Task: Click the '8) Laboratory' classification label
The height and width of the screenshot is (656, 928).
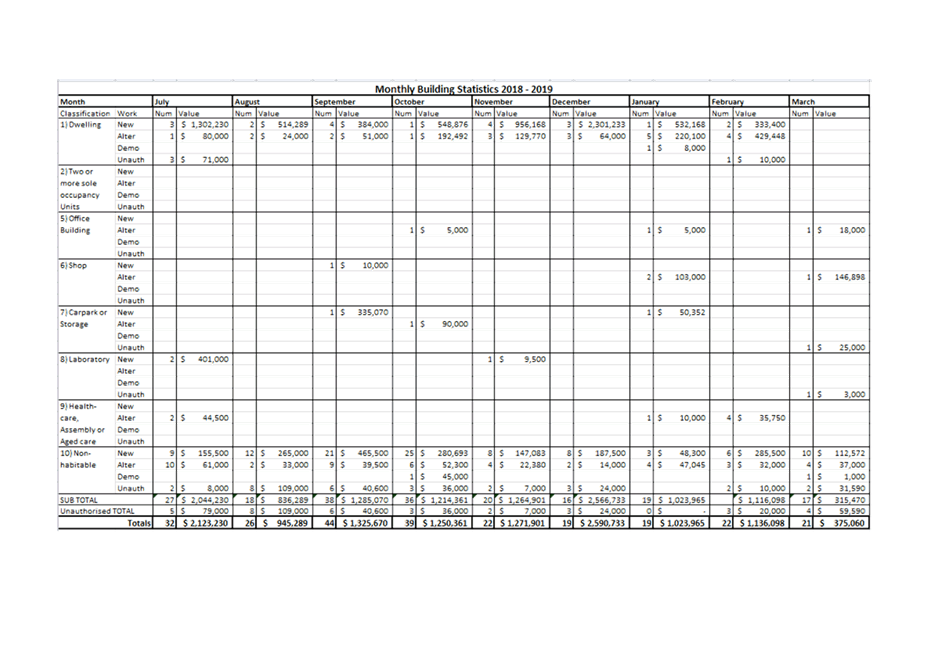Action: [85, 359]
